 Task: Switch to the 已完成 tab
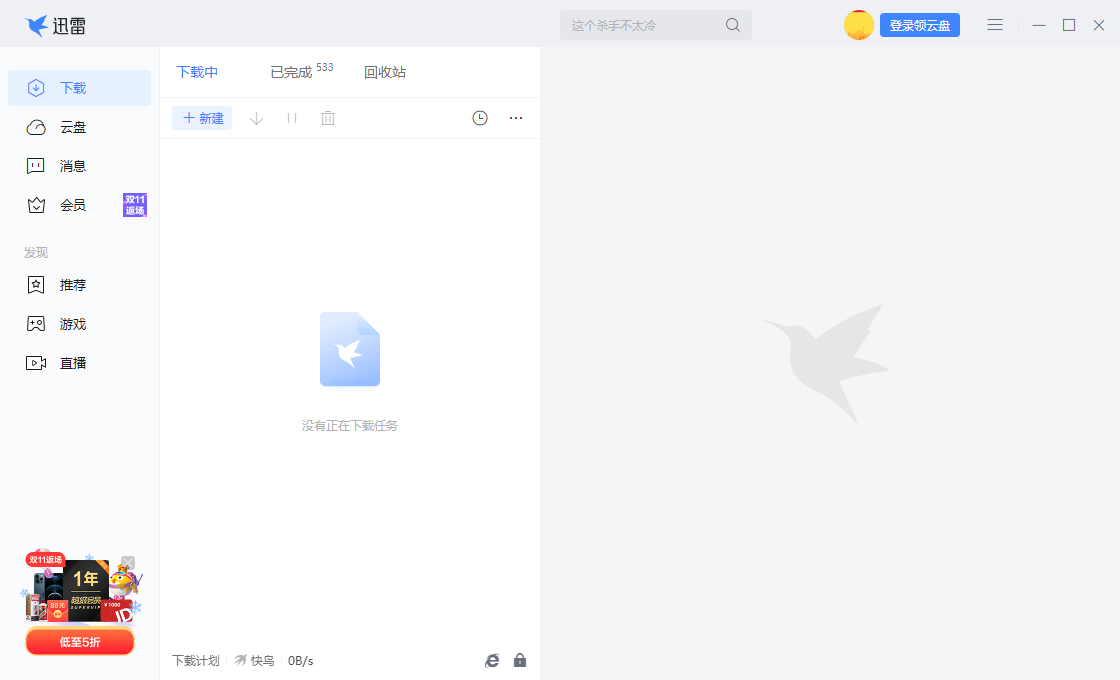point(291,72)
